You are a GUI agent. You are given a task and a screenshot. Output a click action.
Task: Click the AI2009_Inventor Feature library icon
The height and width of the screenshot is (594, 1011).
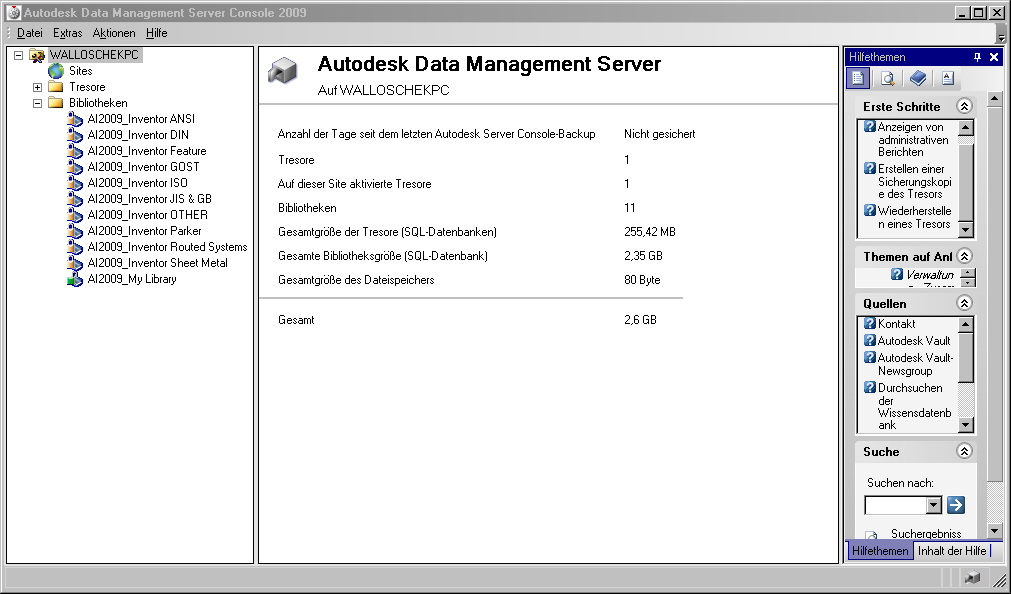click(75, 151)
